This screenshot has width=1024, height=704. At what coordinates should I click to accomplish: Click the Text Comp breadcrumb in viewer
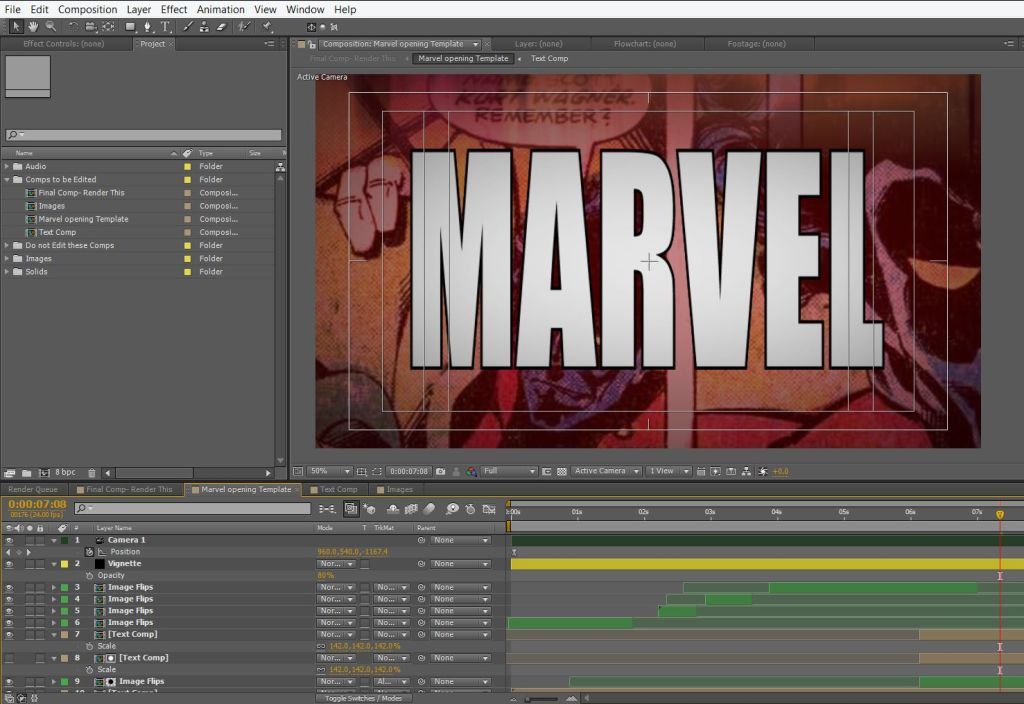pos(549,59)
